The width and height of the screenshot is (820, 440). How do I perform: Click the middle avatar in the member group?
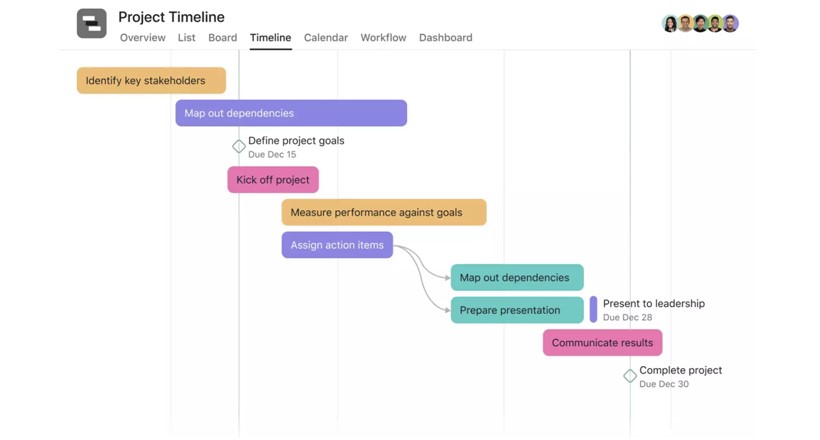(x=700, y=23)
